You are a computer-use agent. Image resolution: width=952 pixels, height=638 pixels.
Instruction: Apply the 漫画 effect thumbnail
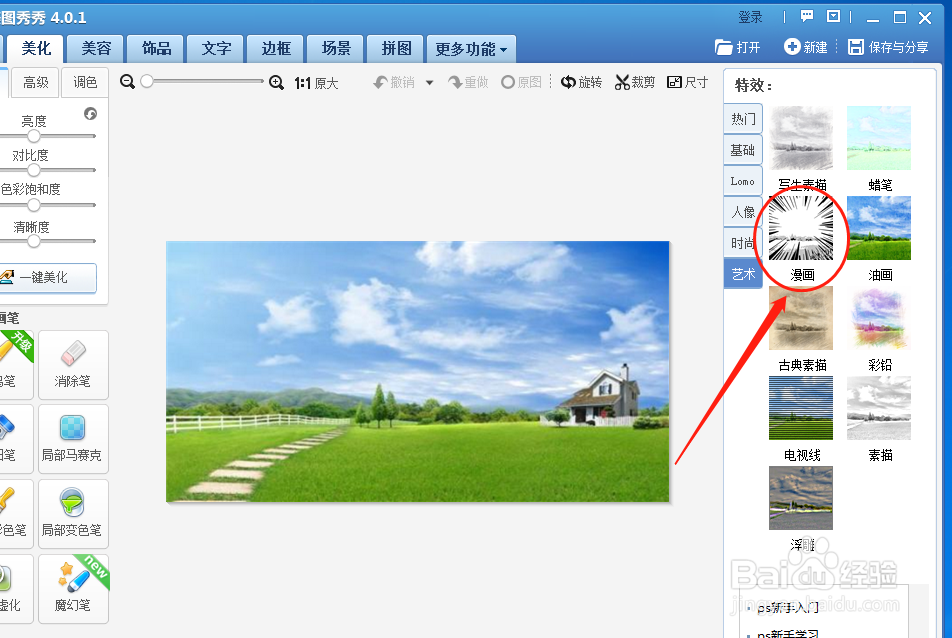(801, 228)
